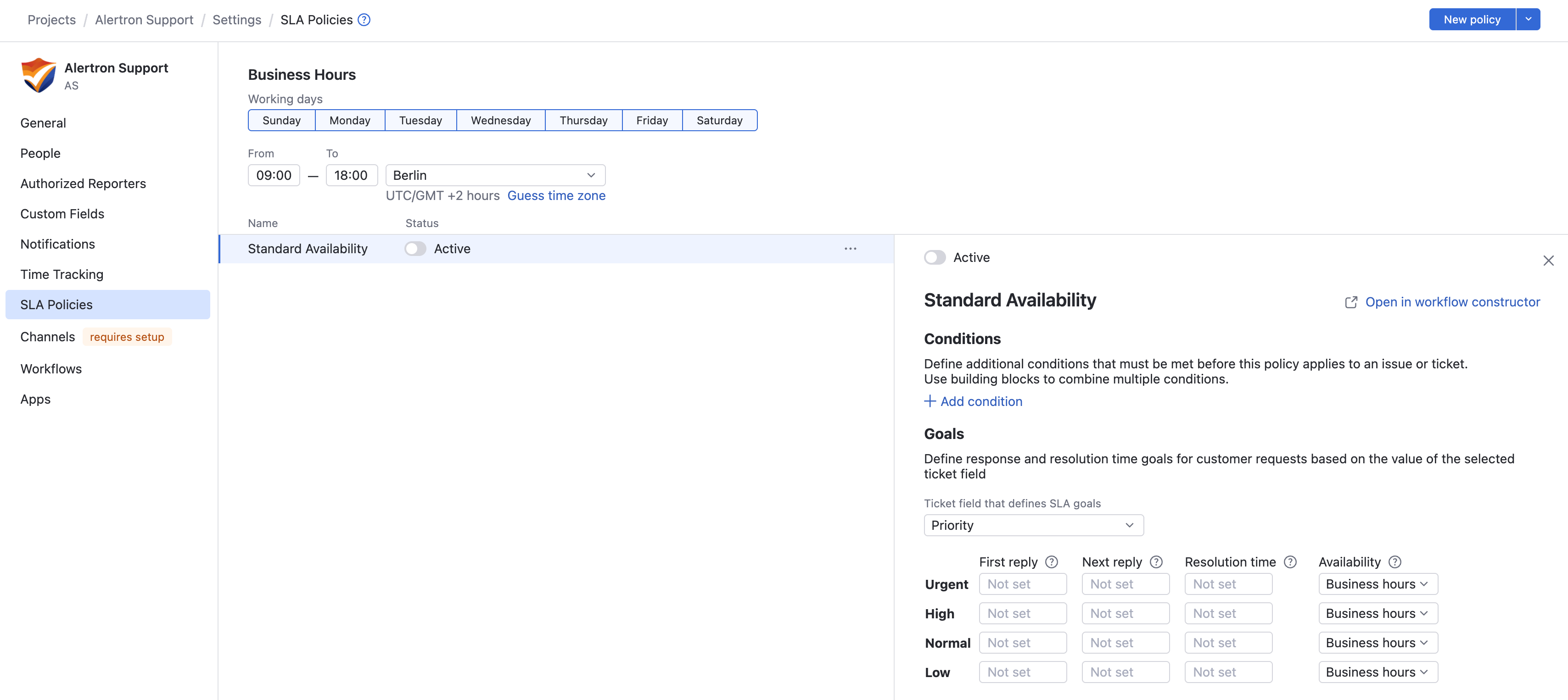Open the New policy dropdown arrow

(1528, 19)
